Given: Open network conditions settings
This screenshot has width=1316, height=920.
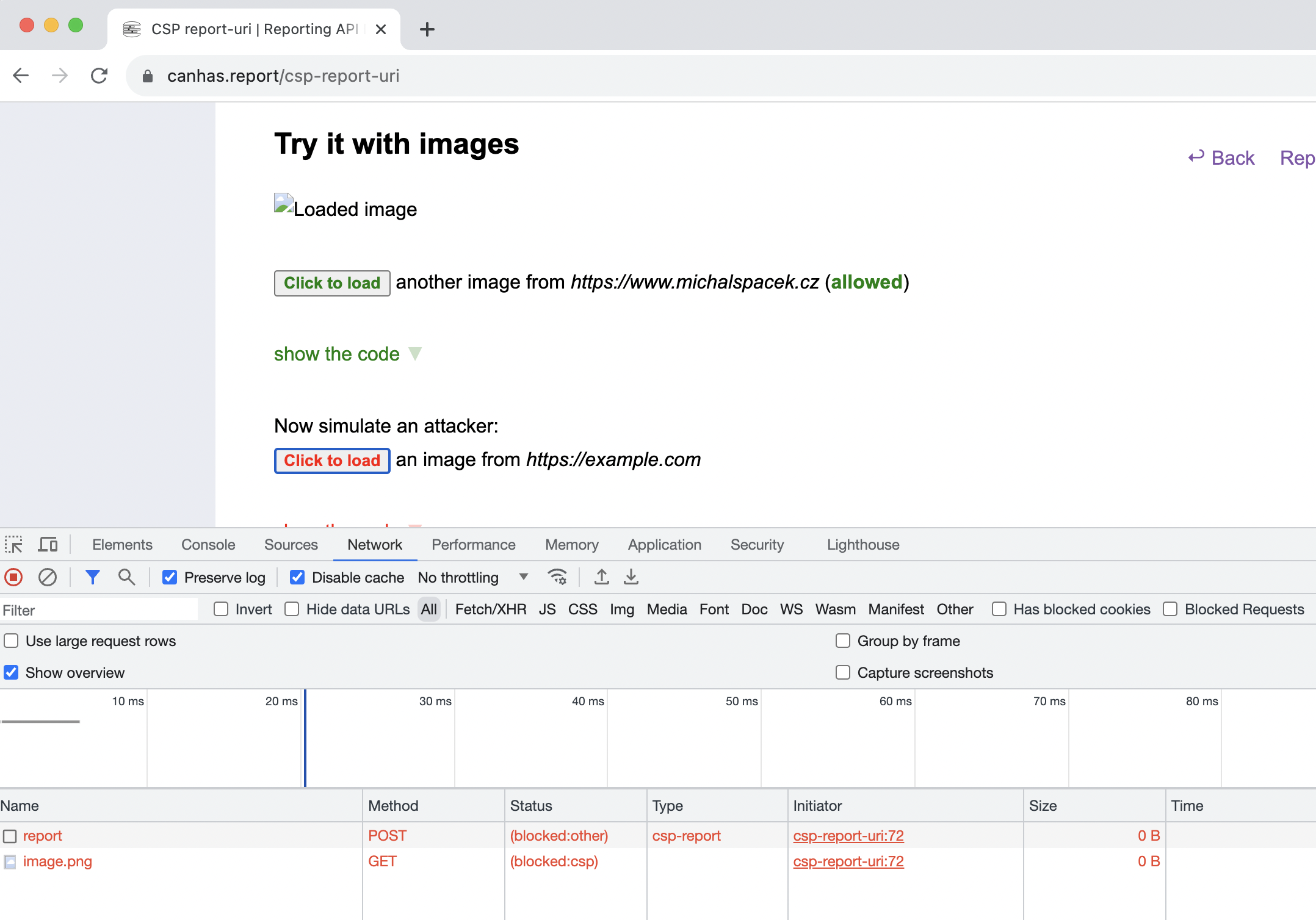Looking at the screenshot, I should pos(557,577).
